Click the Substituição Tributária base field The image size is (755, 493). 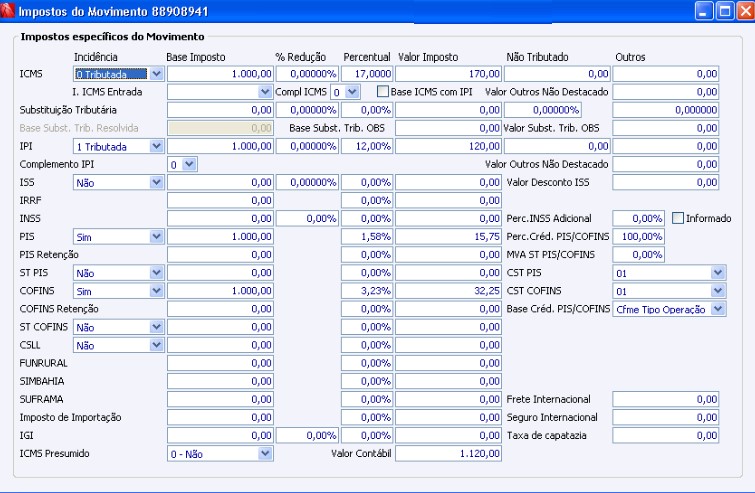[221, 110]
